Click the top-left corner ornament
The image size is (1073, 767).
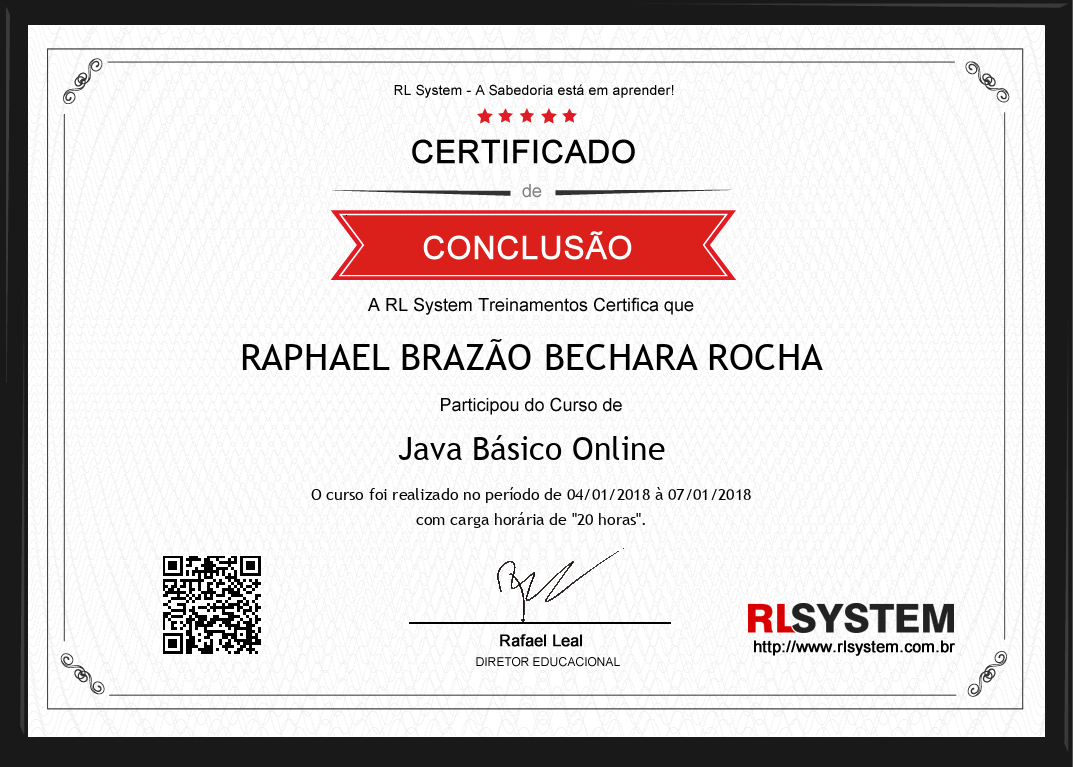coord(82,82)
